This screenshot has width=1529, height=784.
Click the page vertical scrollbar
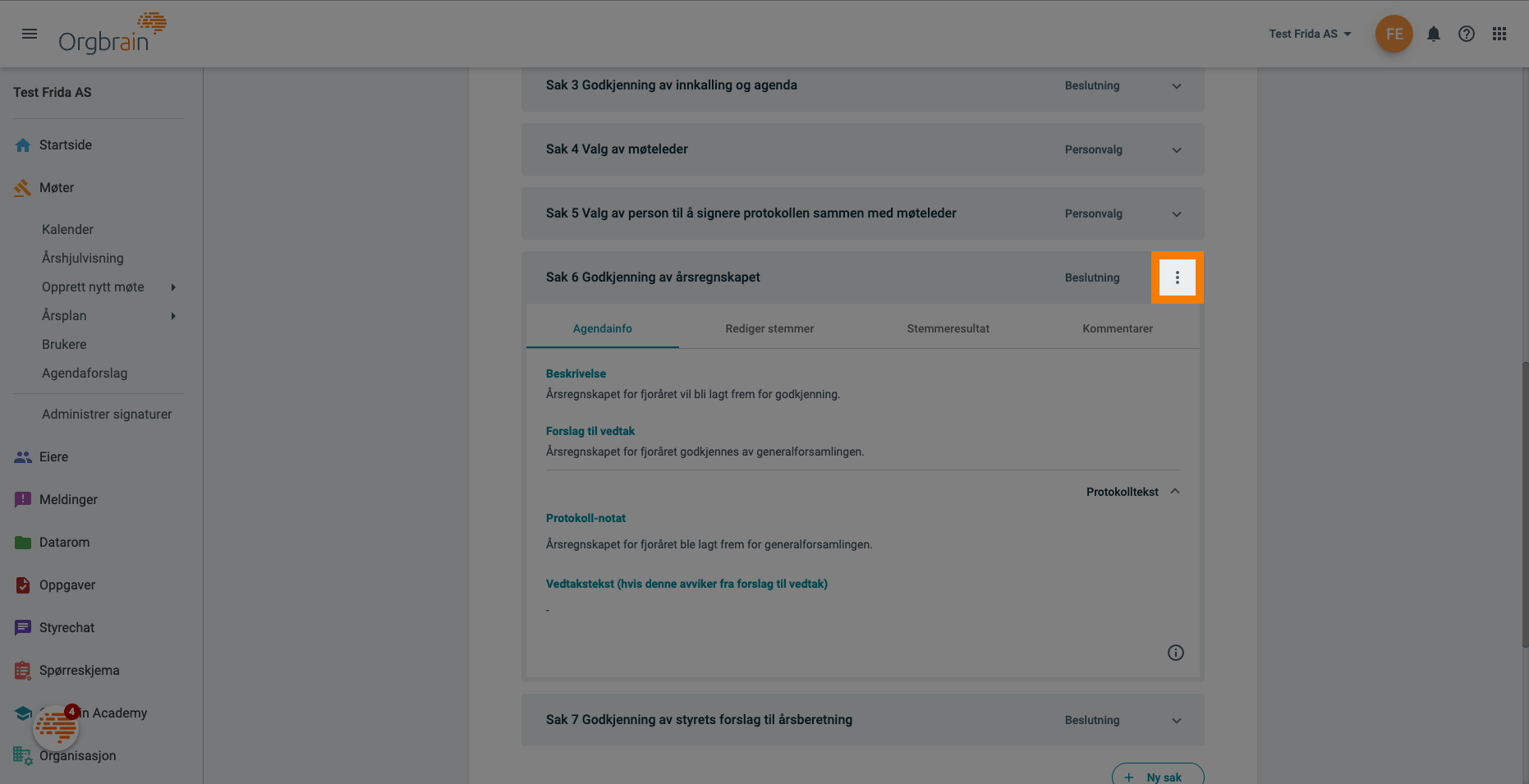click(1525, 505)
